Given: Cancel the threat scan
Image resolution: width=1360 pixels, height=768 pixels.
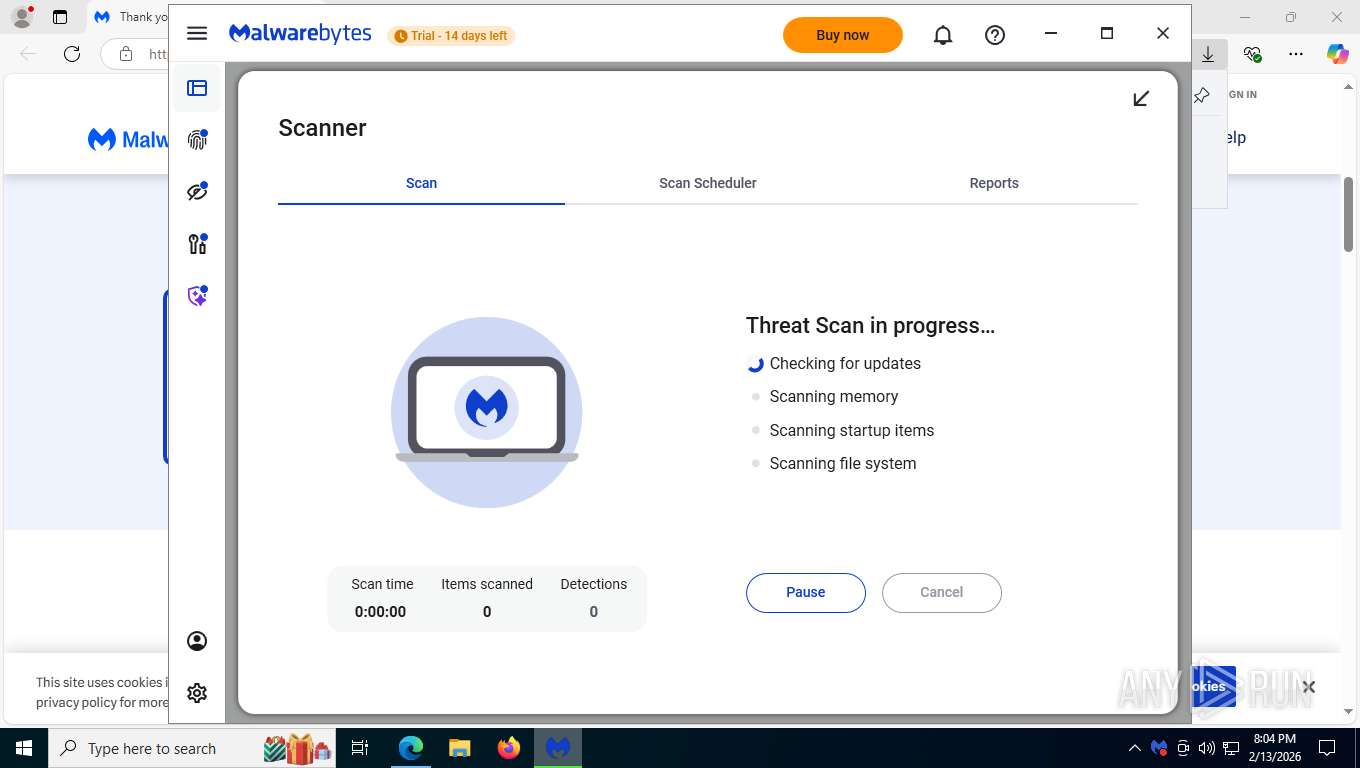Looking at the screenshot, I should (942, 592).
